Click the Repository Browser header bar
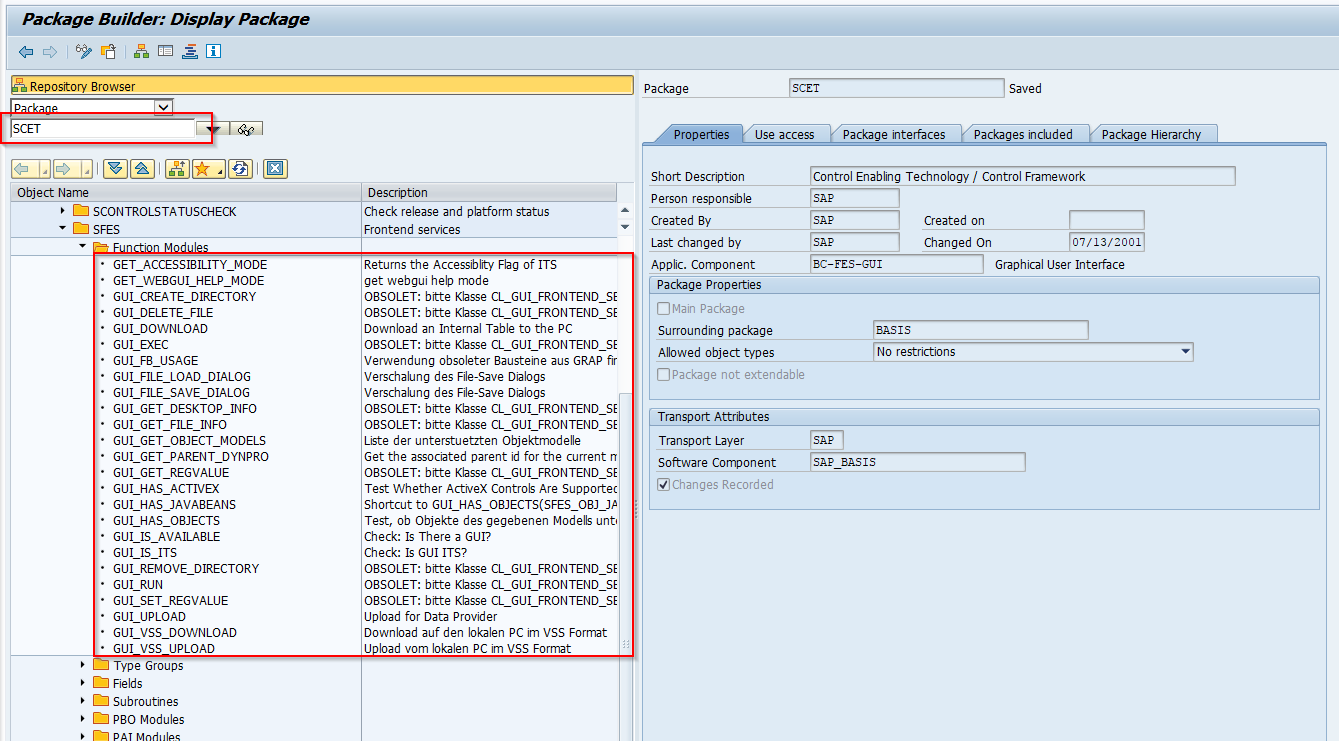 click(322, 86)
